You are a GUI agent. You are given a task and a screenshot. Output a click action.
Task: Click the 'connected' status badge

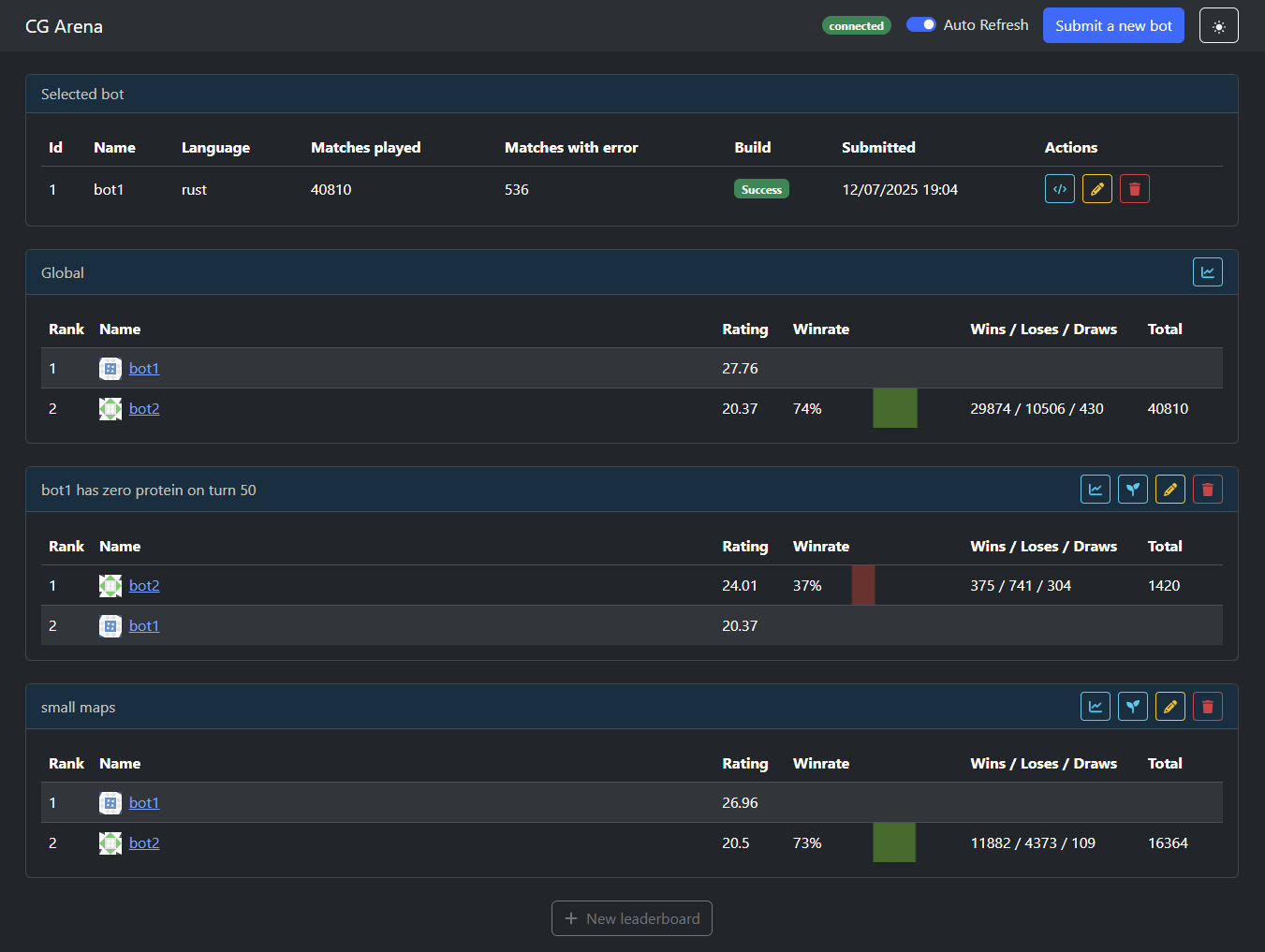click(x=856, y=25)
